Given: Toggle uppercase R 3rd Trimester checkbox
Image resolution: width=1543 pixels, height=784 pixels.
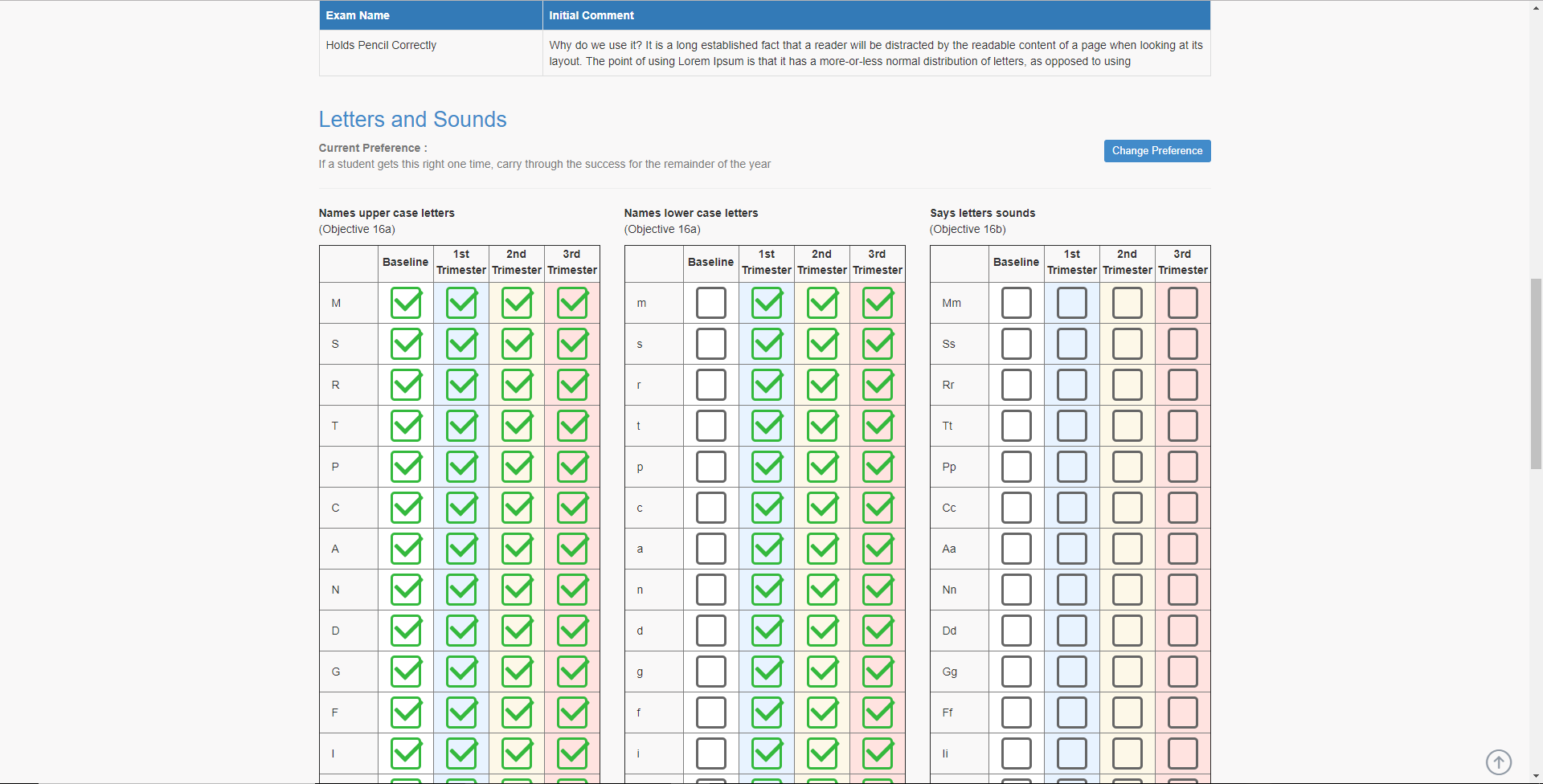Looking at the screenshot, I should tap(572, 385).
